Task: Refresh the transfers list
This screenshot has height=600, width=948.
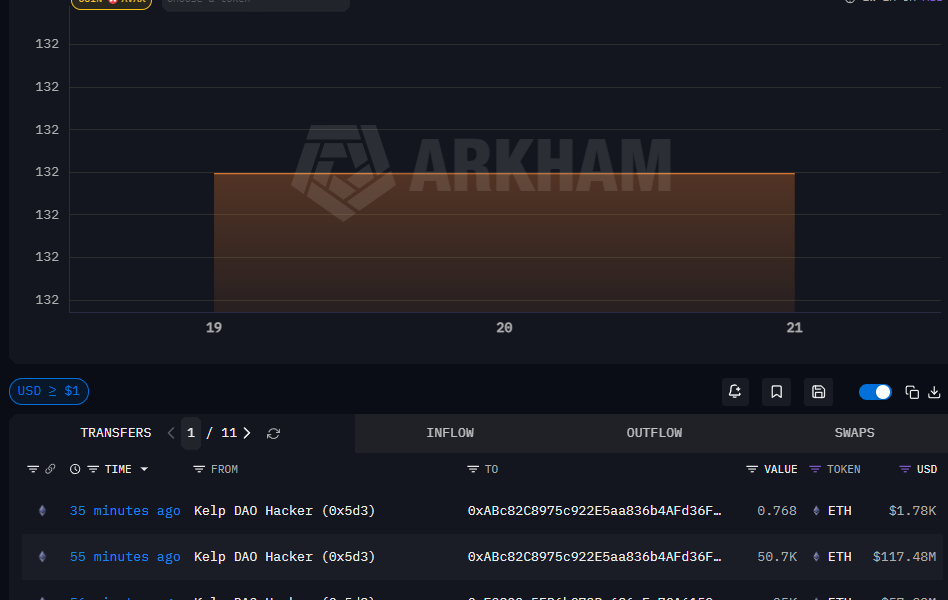Action: 273,432
